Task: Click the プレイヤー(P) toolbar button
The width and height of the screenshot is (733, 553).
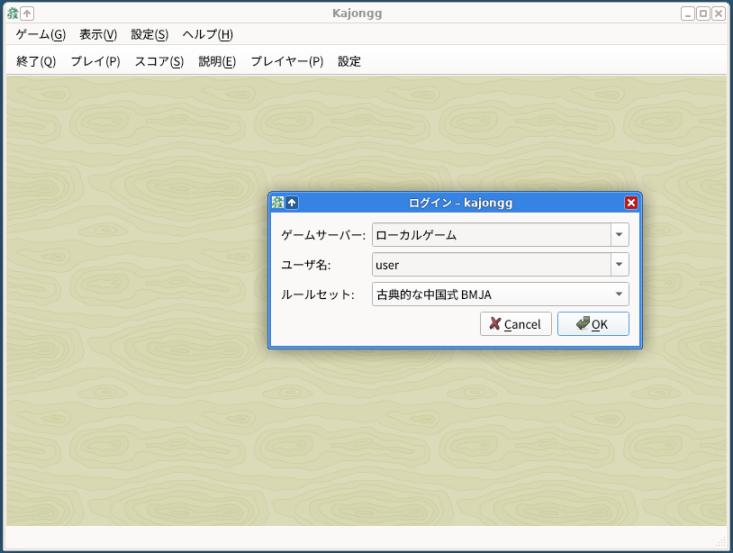Action: click(x=287, y=61)
